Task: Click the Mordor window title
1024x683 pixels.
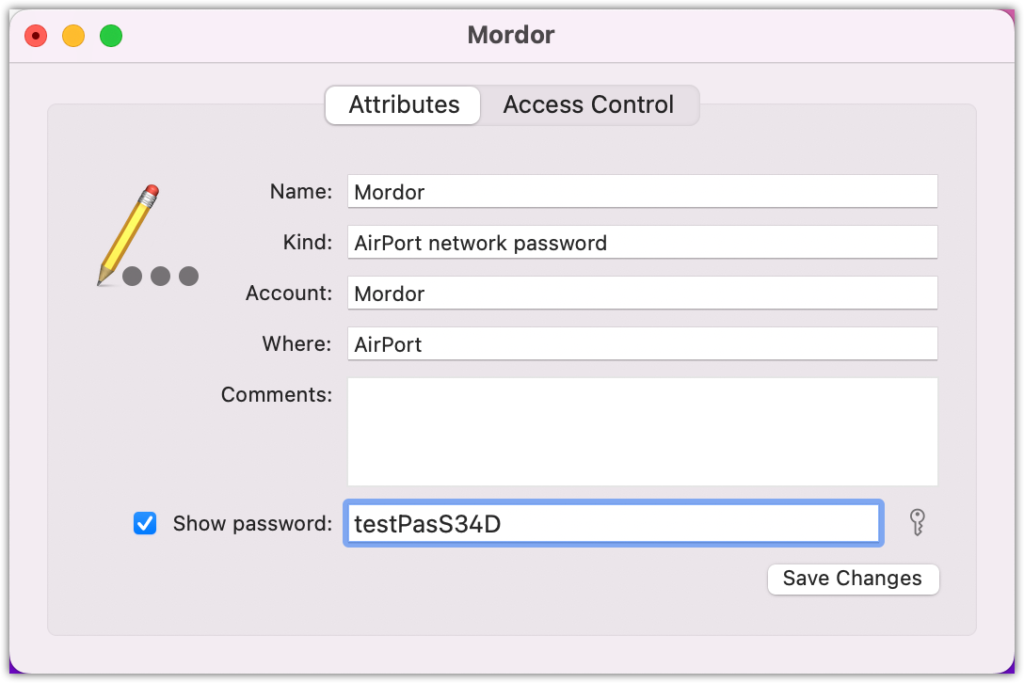Action: point(511,35)
